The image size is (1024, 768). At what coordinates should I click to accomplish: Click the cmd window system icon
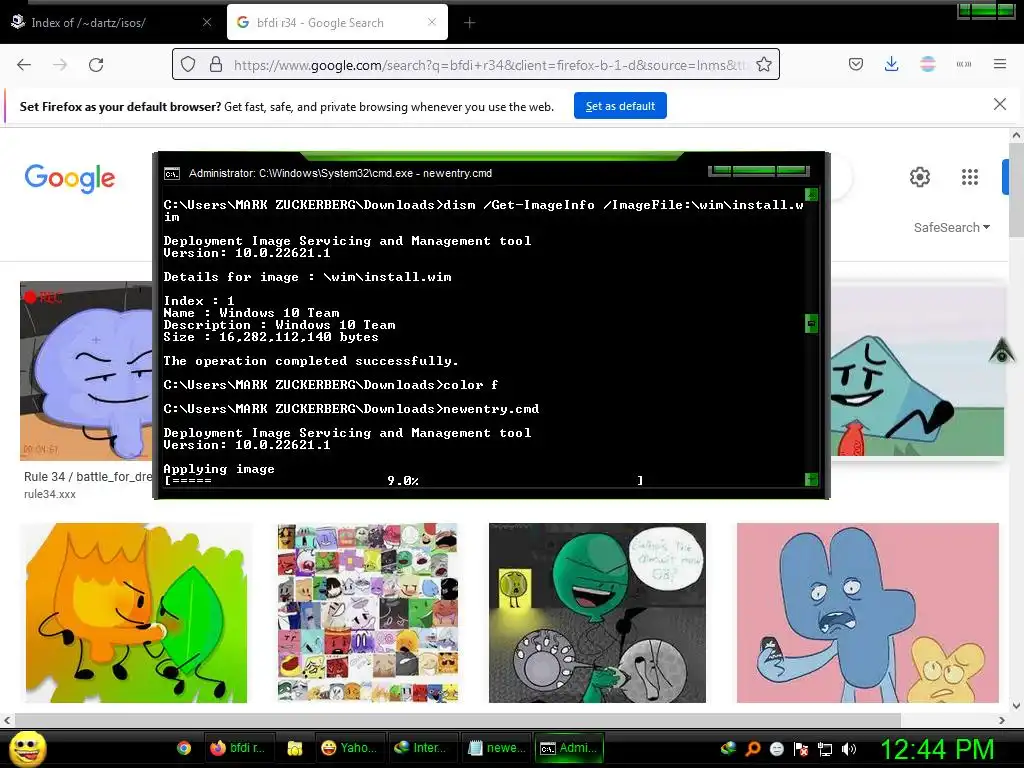tap(172, 174)
